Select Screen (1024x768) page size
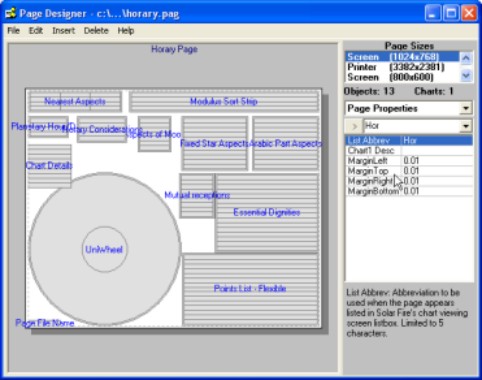482x380 pixels. tap(402, 57)
